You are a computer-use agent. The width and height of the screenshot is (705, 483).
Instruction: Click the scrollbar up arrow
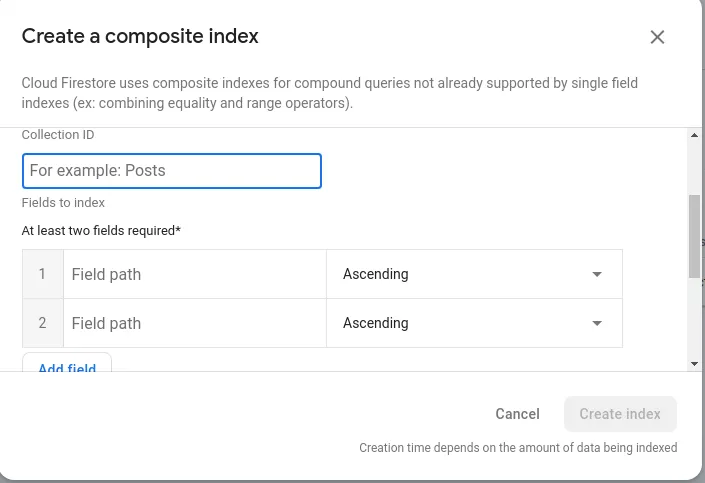(x=694, y=135)
